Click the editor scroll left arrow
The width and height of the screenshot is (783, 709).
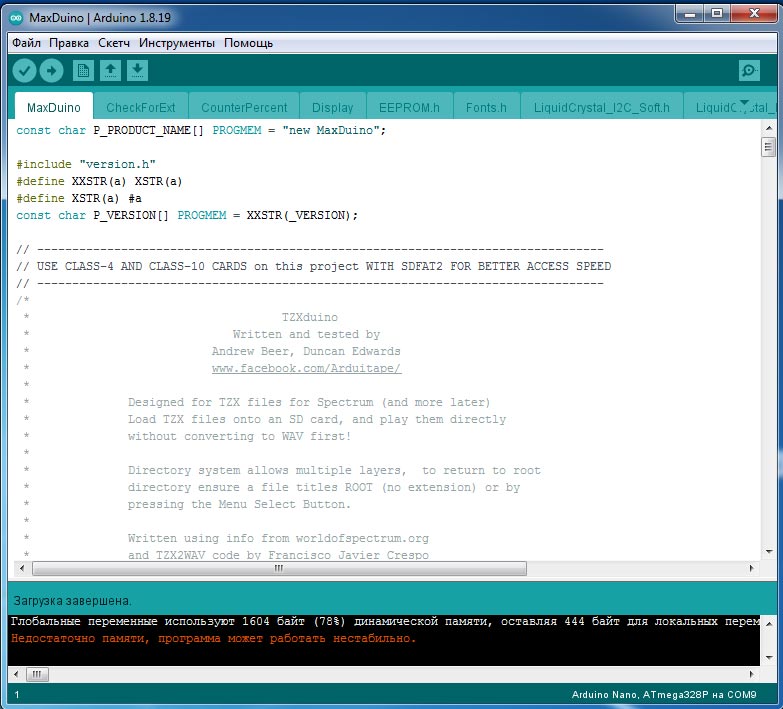pos(21,568)
